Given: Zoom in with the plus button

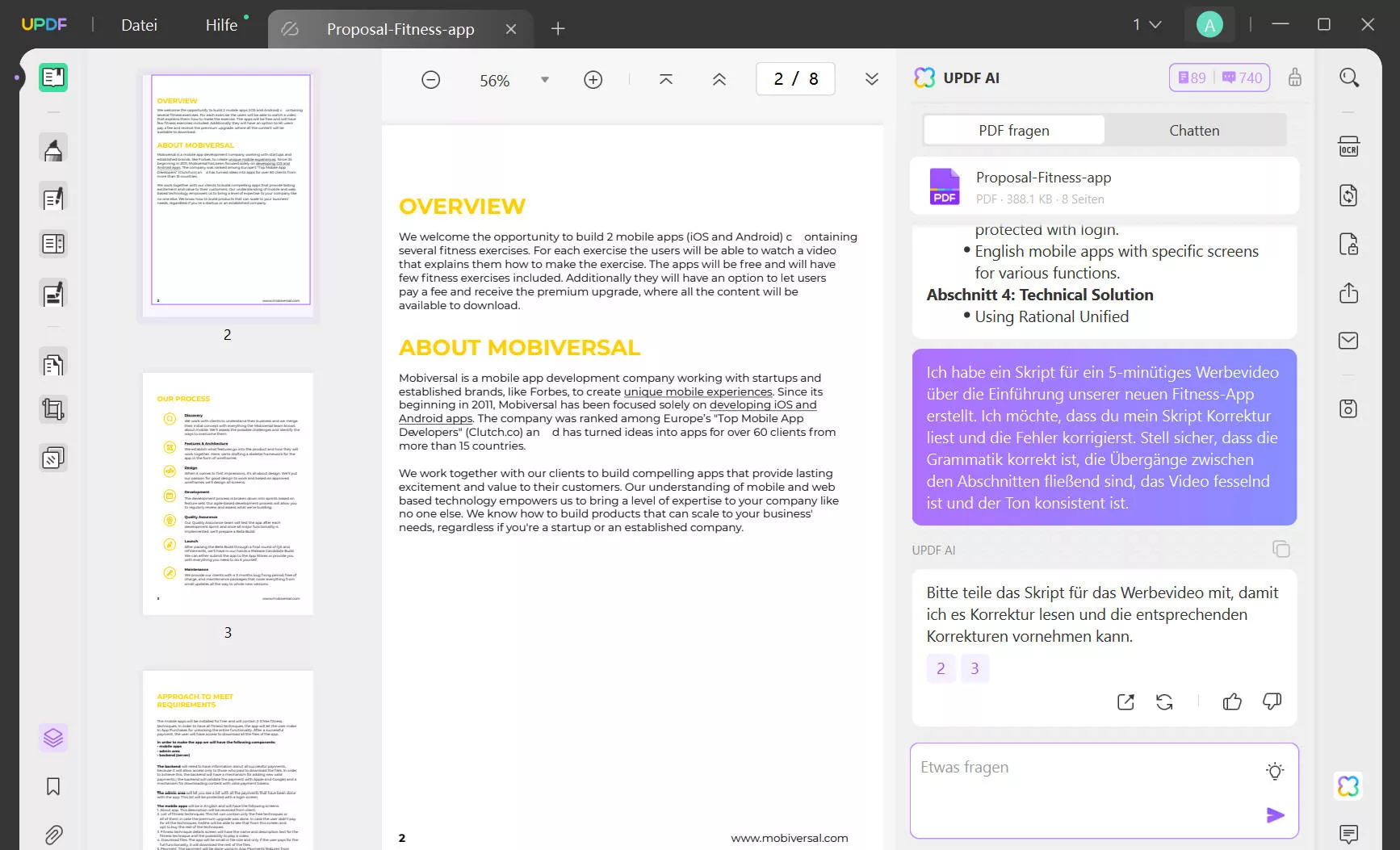Looking at the screenshot, I should pyautogui.click(x=593, y=79).
